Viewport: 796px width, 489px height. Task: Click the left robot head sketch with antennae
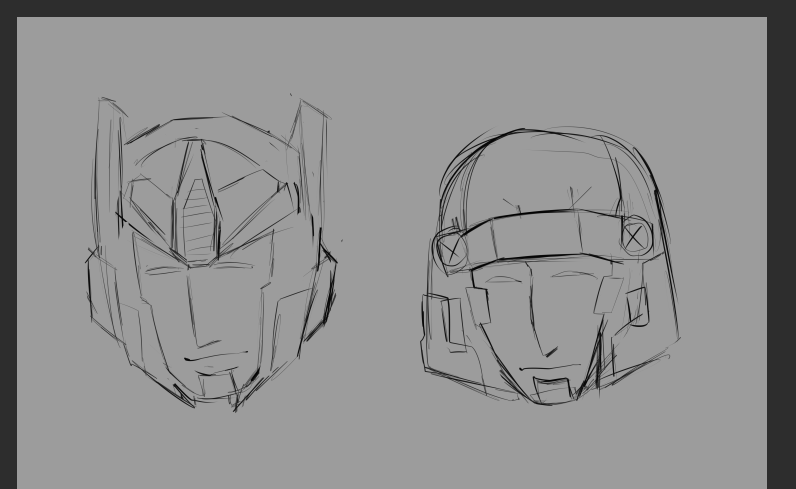pyautogui.click(x=211, y=253)
